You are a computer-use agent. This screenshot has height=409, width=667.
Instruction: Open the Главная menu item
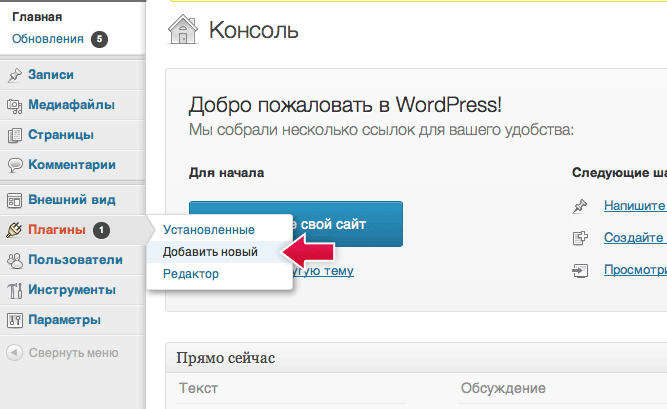37,17
